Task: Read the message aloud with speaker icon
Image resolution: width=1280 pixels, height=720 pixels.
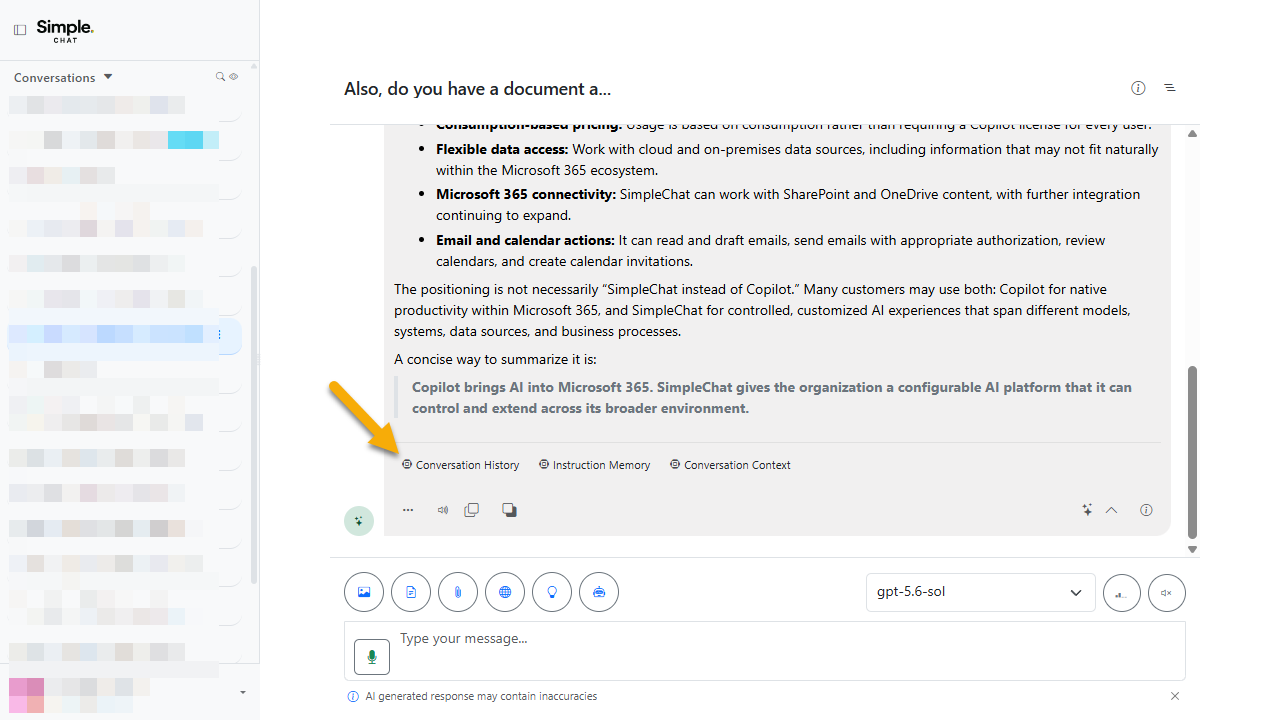Action: [442, 510]
